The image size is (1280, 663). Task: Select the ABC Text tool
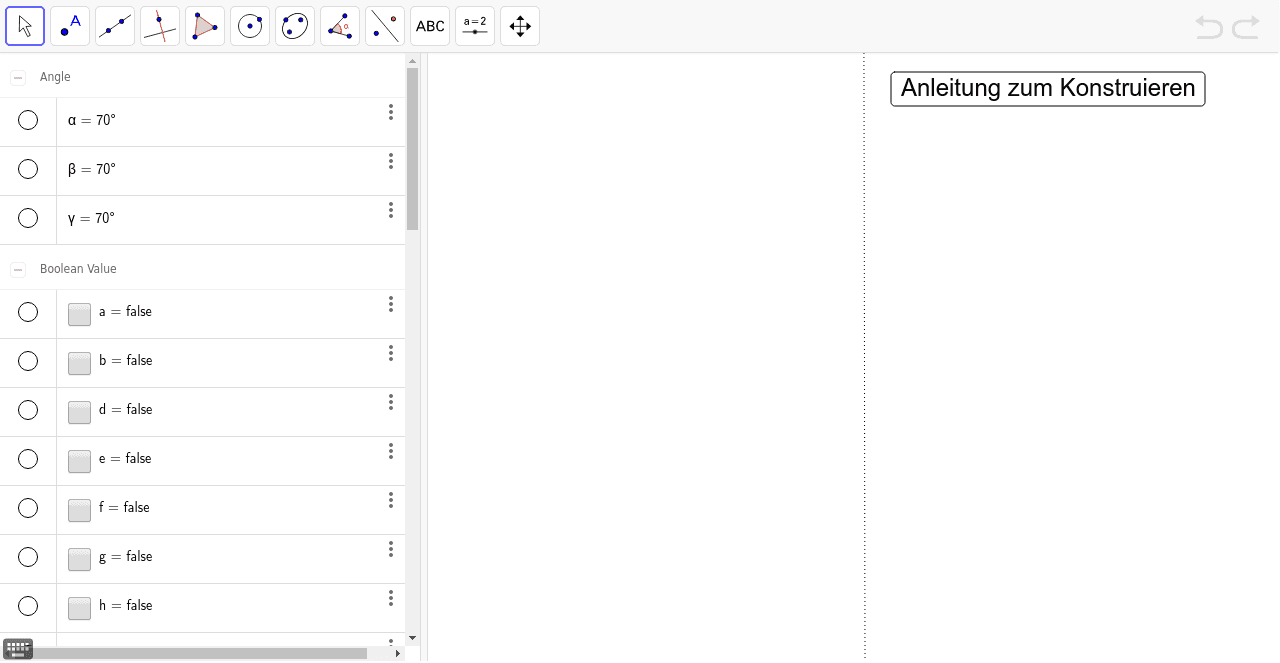click(430, 26)
